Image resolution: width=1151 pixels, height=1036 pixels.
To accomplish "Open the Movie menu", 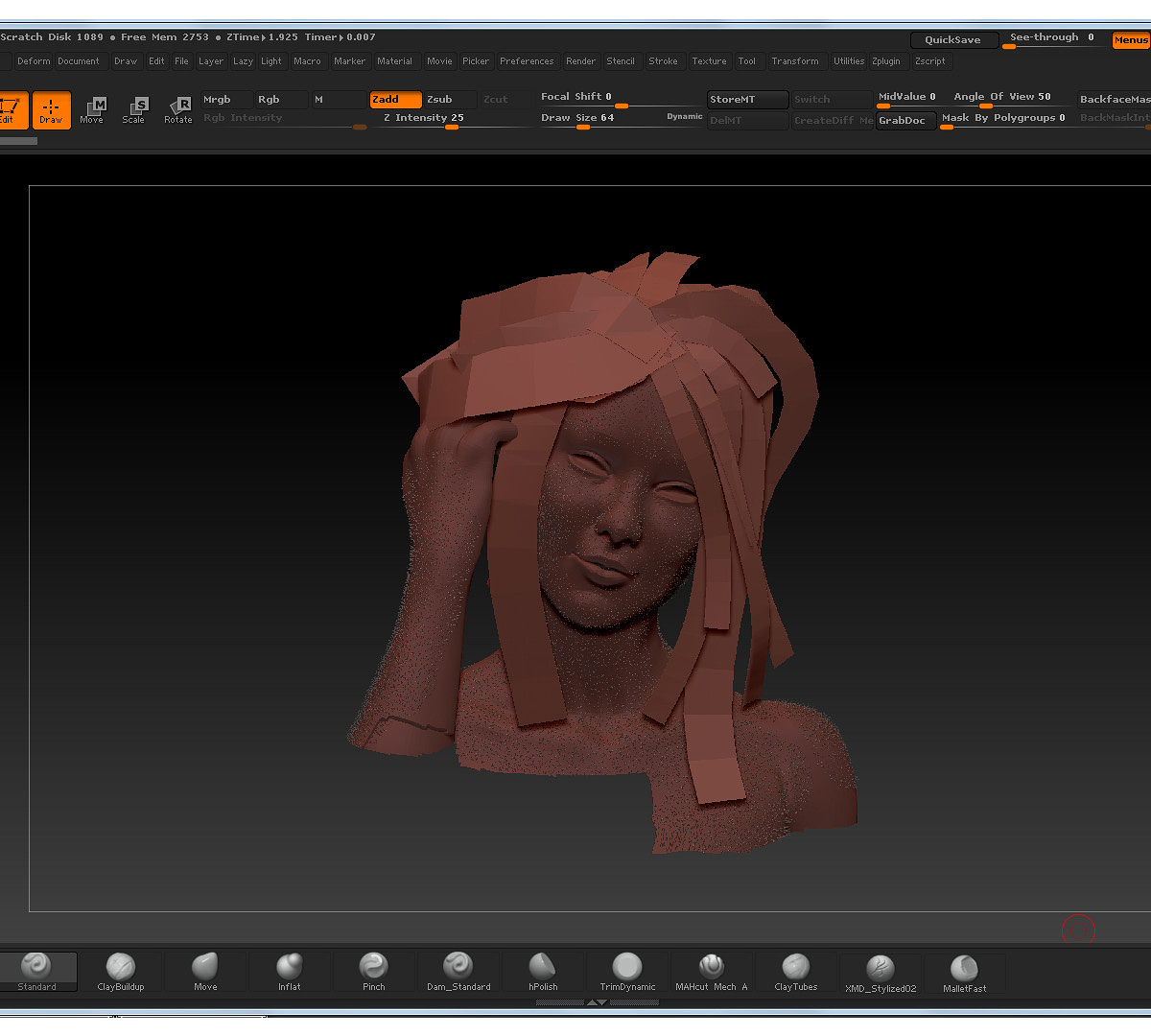I will click(440, 61).
